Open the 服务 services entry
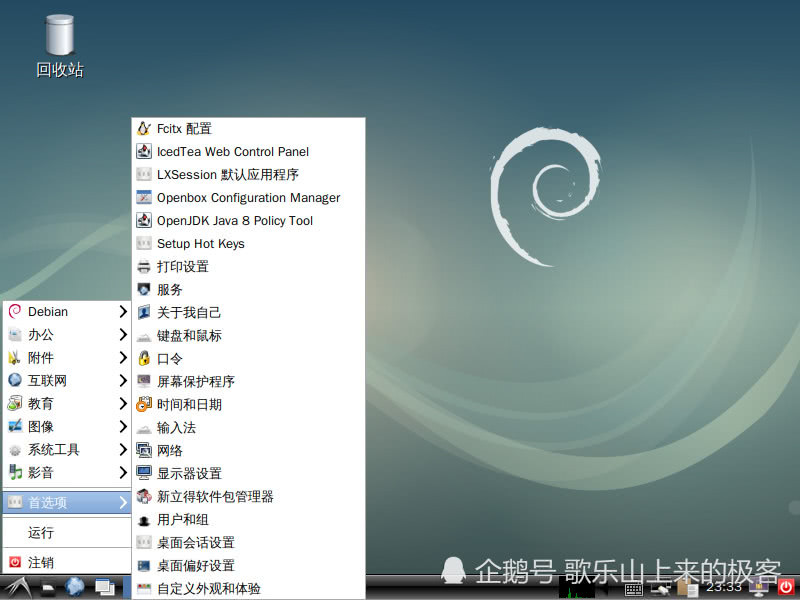The width and height of the screenshot is (800, 600). pos(248,289)
